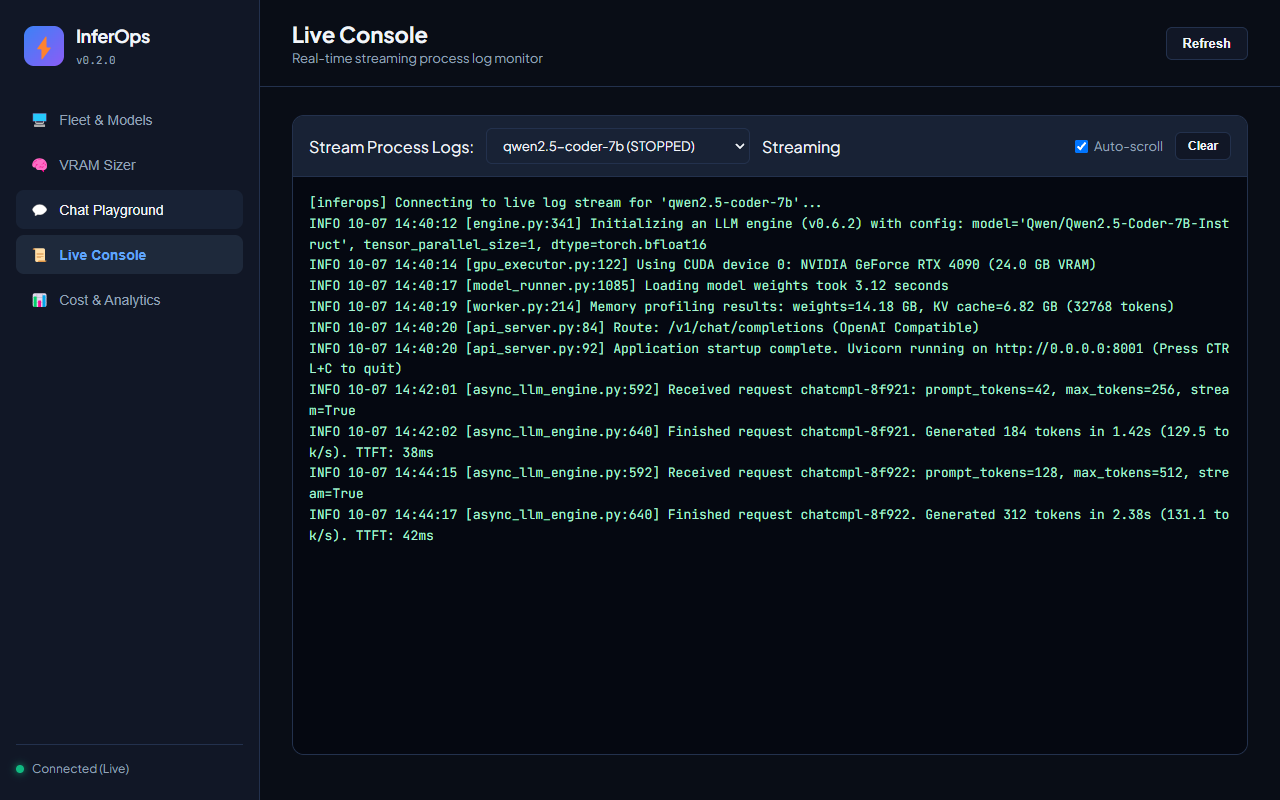This screenshot has width=1280, height=800.
Task: Click the Cost & Analytics chart icon
Action: point(40,300)
